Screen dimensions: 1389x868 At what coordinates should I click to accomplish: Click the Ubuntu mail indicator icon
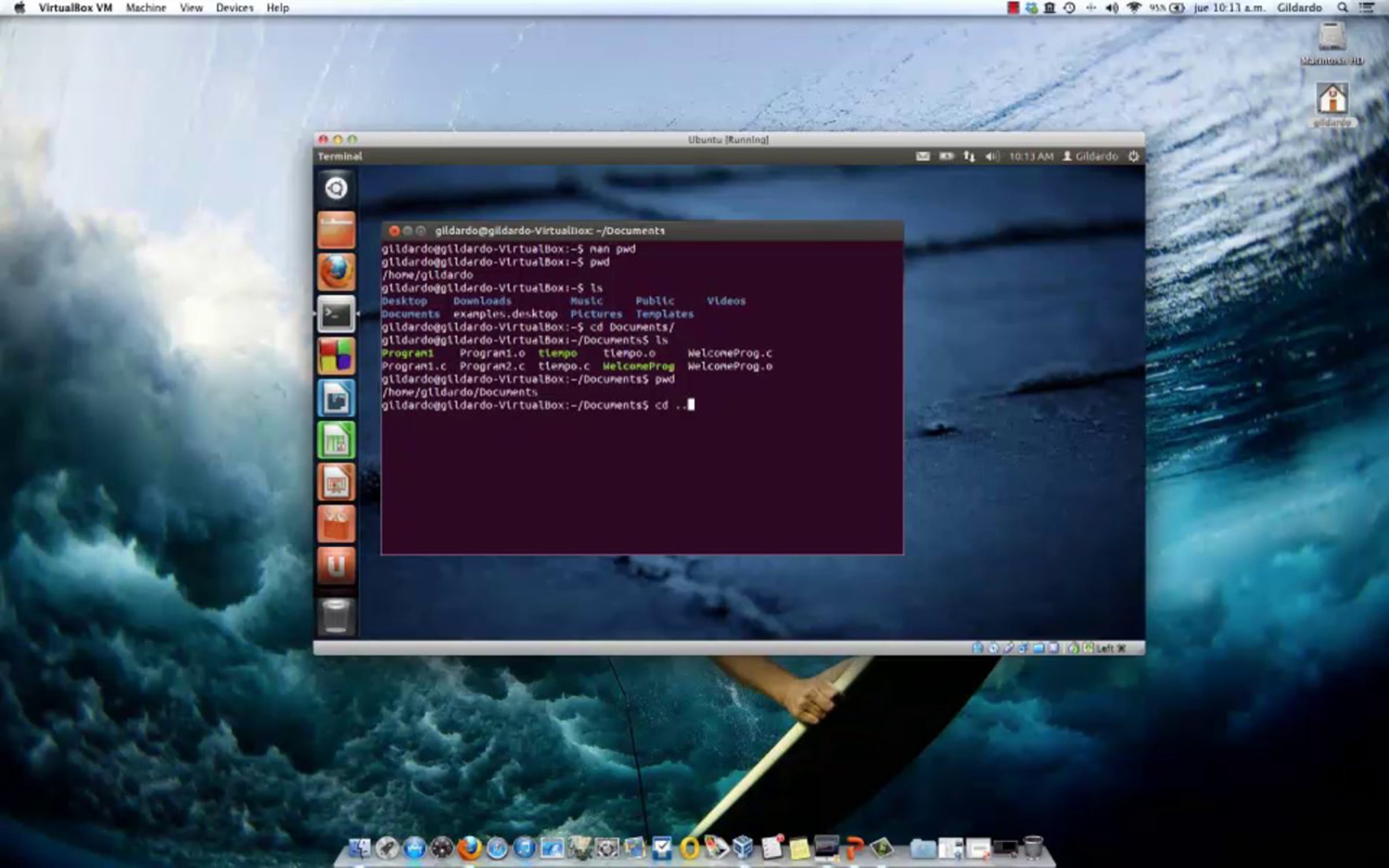[x=923, y=156]
